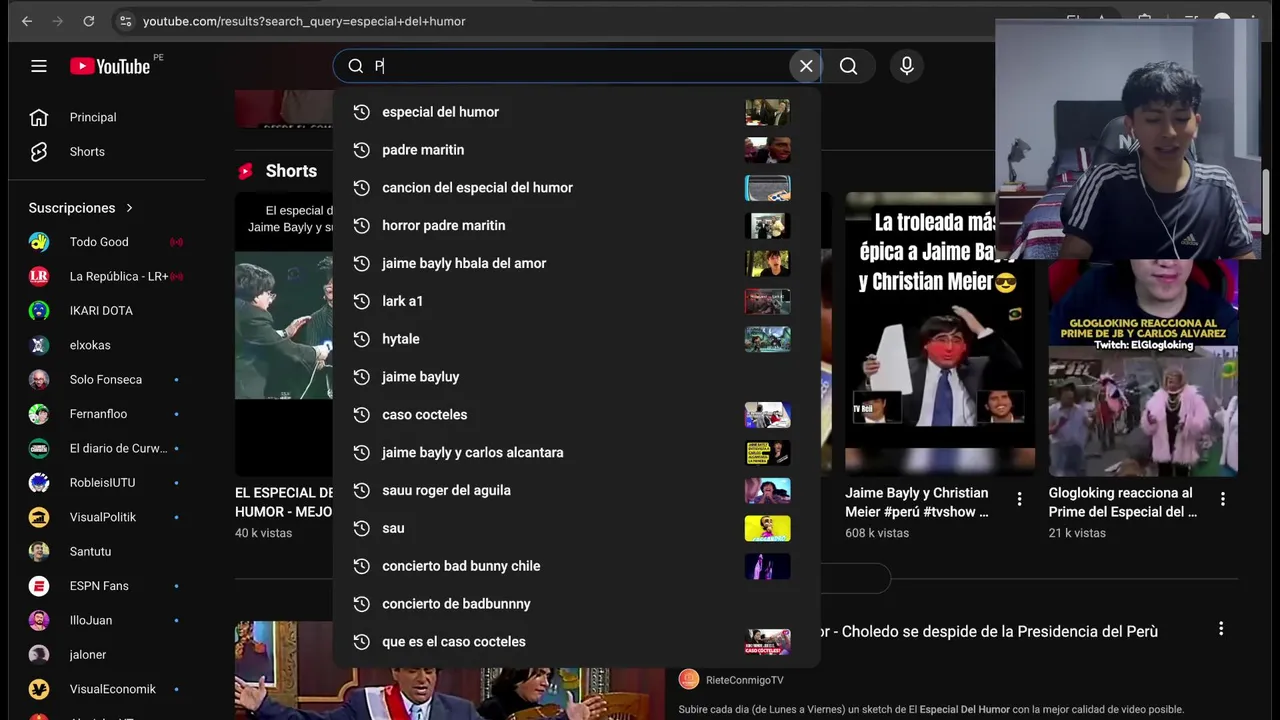Clear the search box with X
1280x720 pixels.
click(806, 66)
